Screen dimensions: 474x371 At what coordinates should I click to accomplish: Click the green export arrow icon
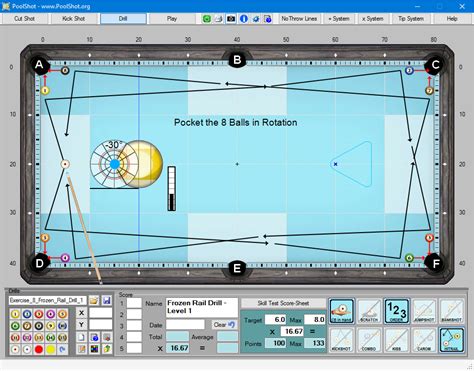[107, 349]
